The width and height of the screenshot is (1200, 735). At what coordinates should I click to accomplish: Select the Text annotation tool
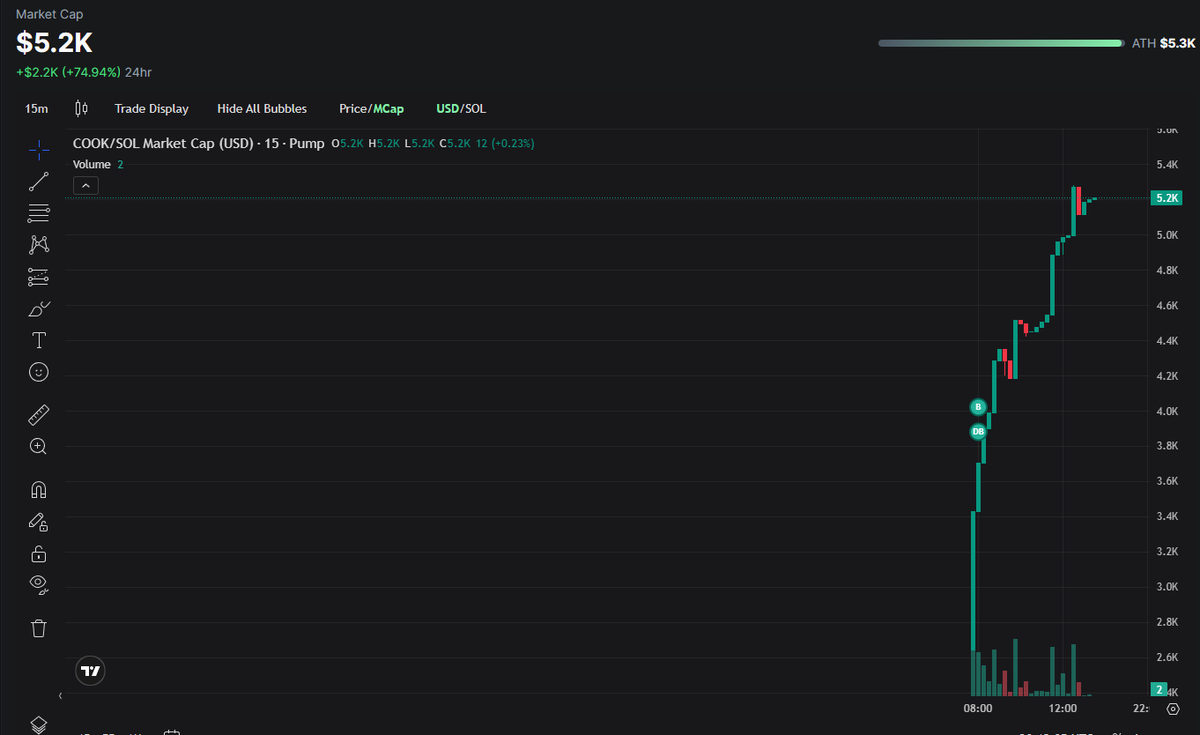point(38,340)
